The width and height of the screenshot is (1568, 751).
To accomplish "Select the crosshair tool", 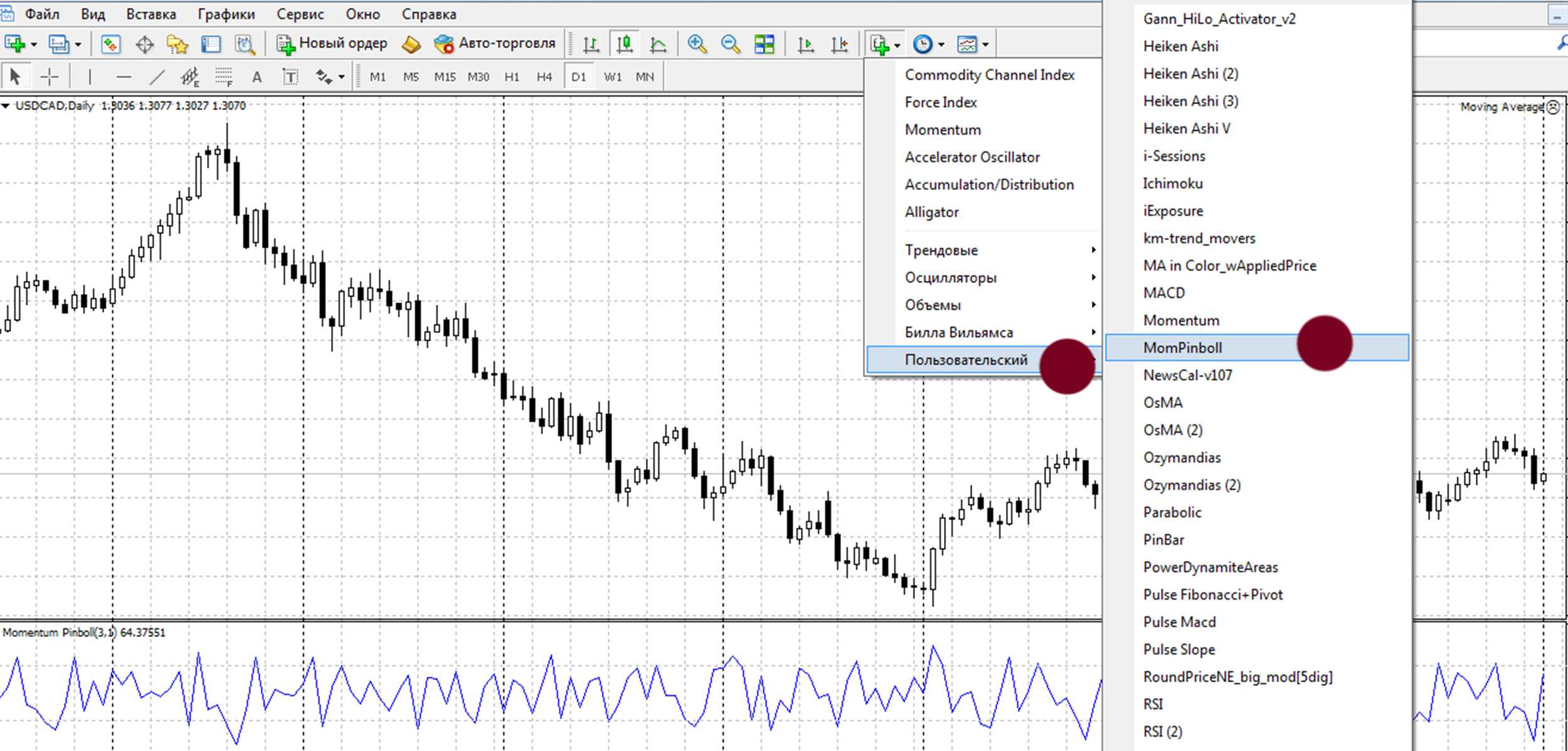I will [x=49, y=76].
